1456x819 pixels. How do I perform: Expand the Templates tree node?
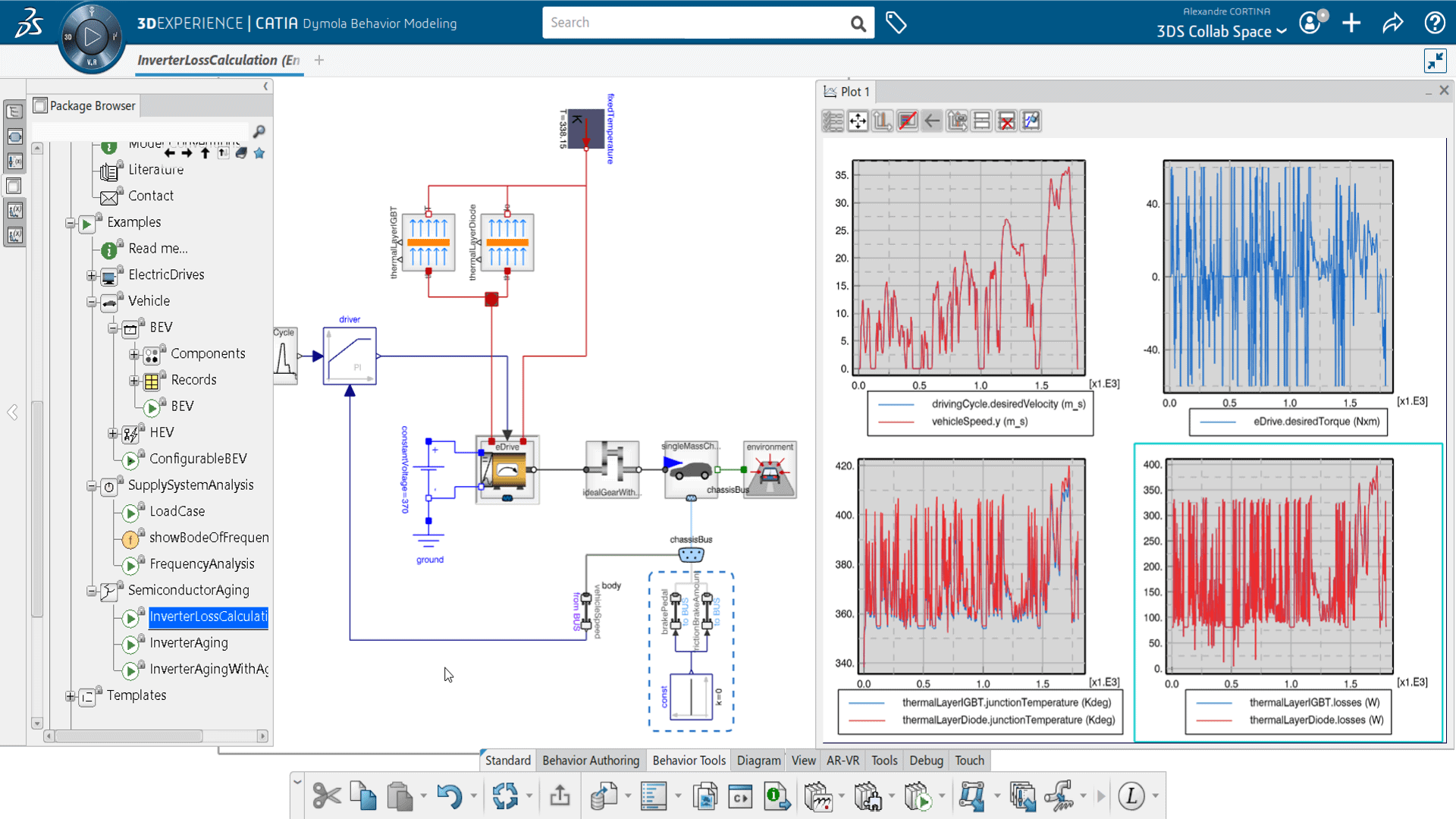pos(70,696)
